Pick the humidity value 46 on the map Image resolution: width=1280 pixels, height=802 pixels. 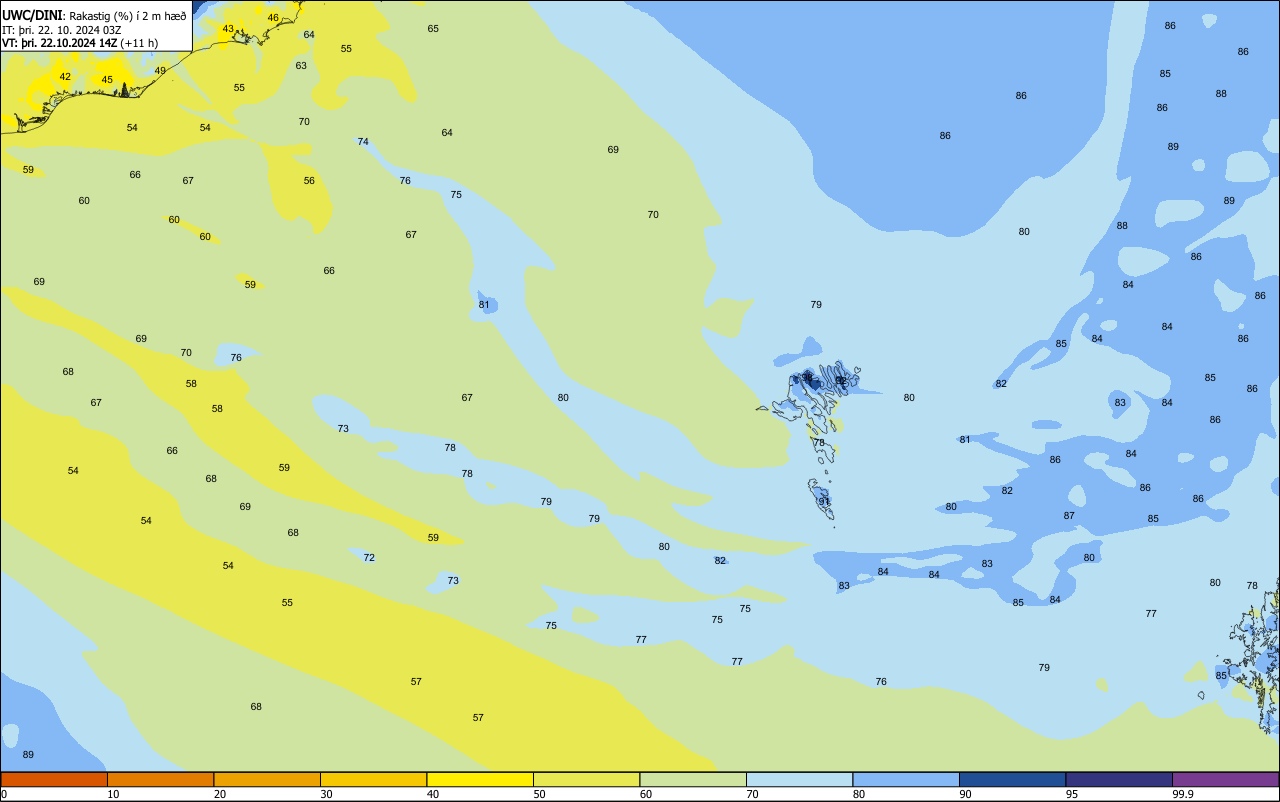[x=273, y=18]
